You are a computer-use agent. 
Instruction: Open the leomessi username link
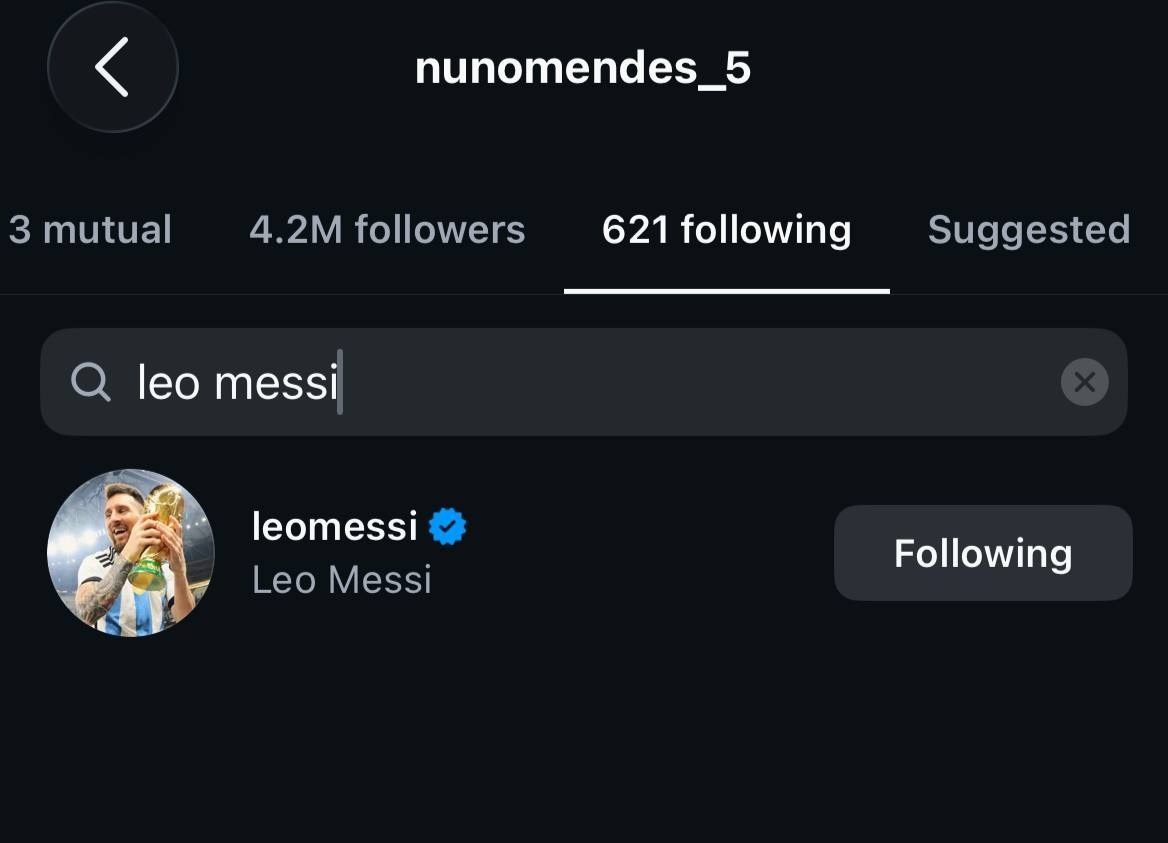334,527
